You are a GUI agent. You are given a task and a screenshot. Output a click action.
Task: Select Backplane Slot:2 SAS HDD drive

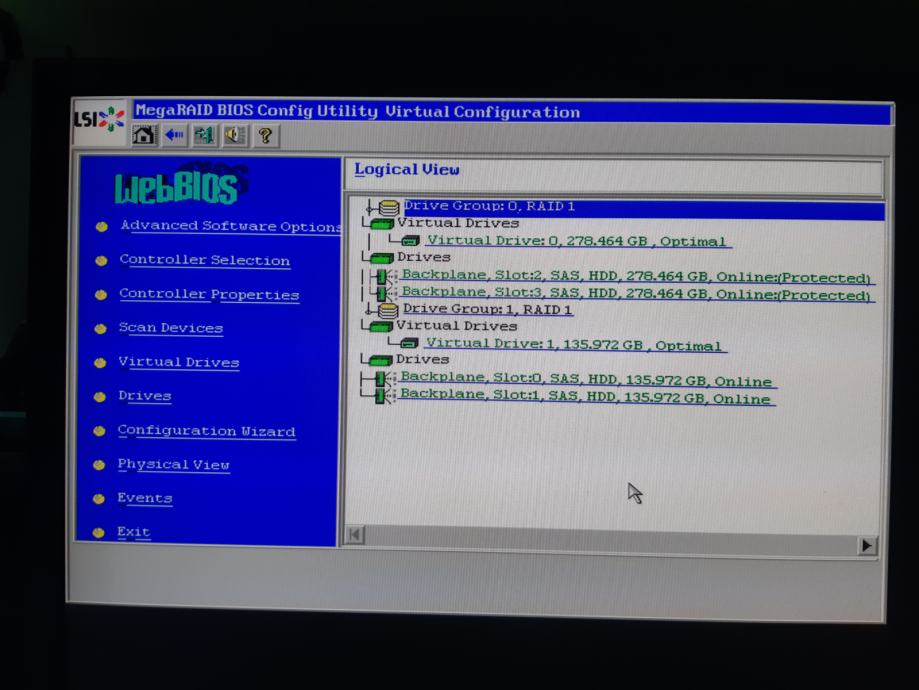637,276
